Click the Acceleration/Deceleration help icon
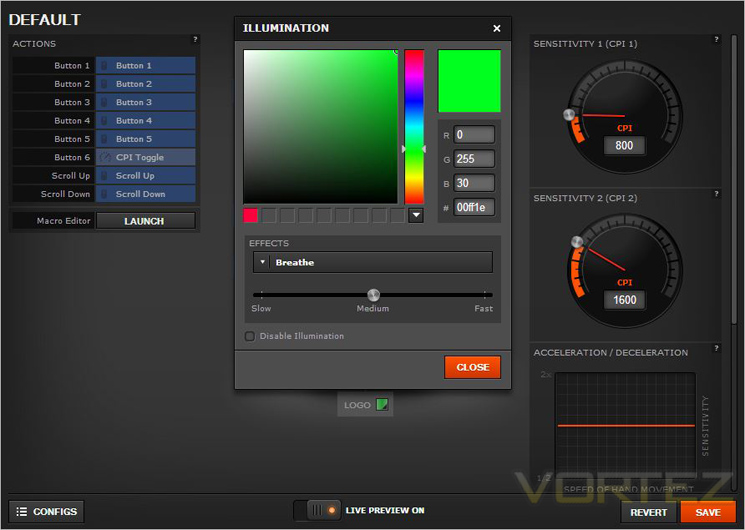Screen dimensions: 745x530 pos(716,348)
